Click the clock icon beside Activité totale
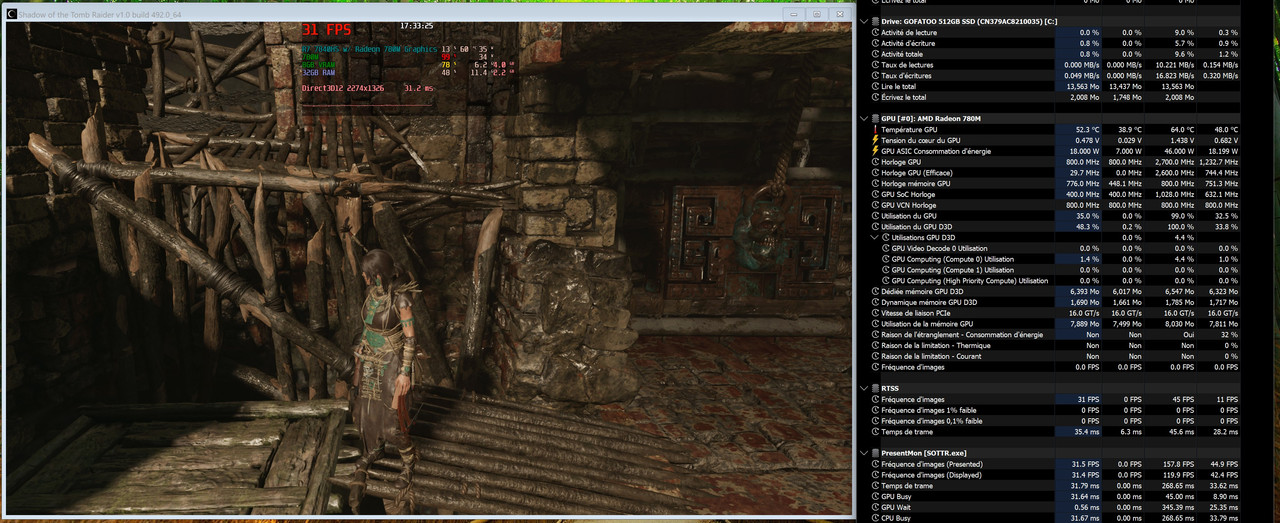1280x523 pixels. 876,54
